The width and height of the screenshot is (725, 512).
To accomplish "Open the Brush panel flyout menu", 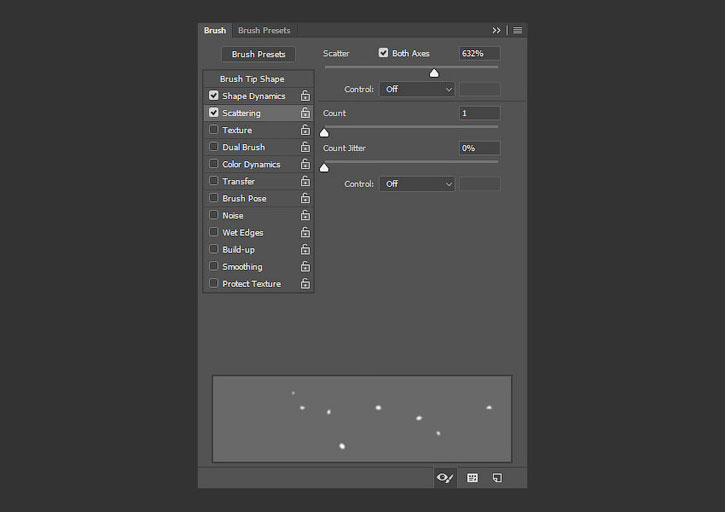I will click(517, 31).
